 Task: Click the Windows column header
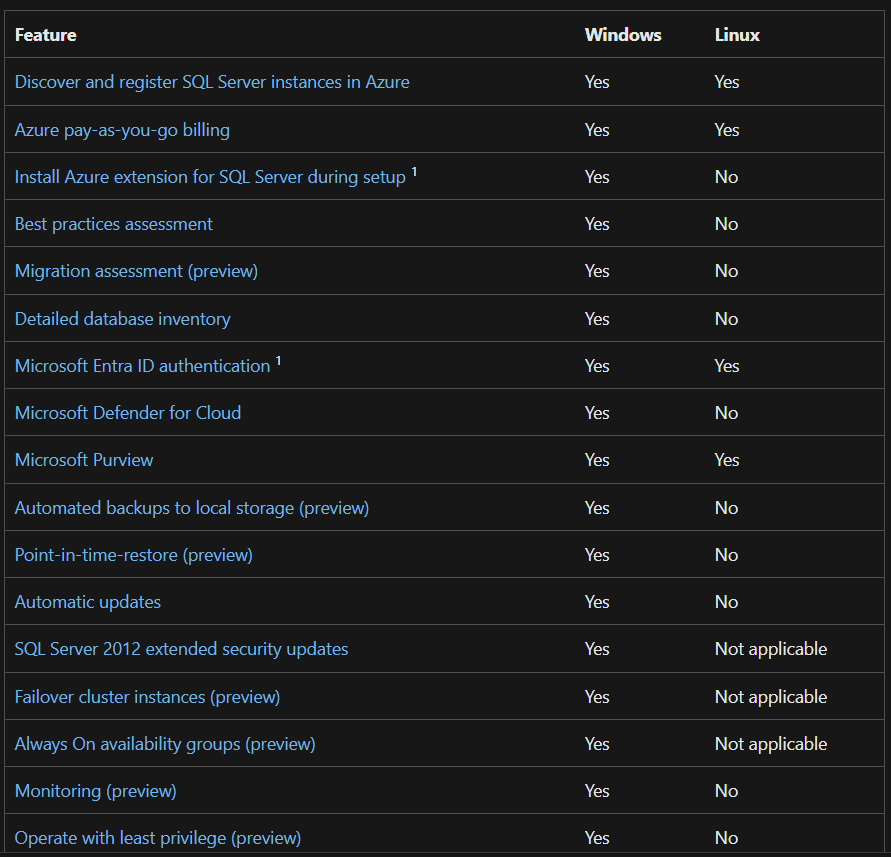coord(623,35)
